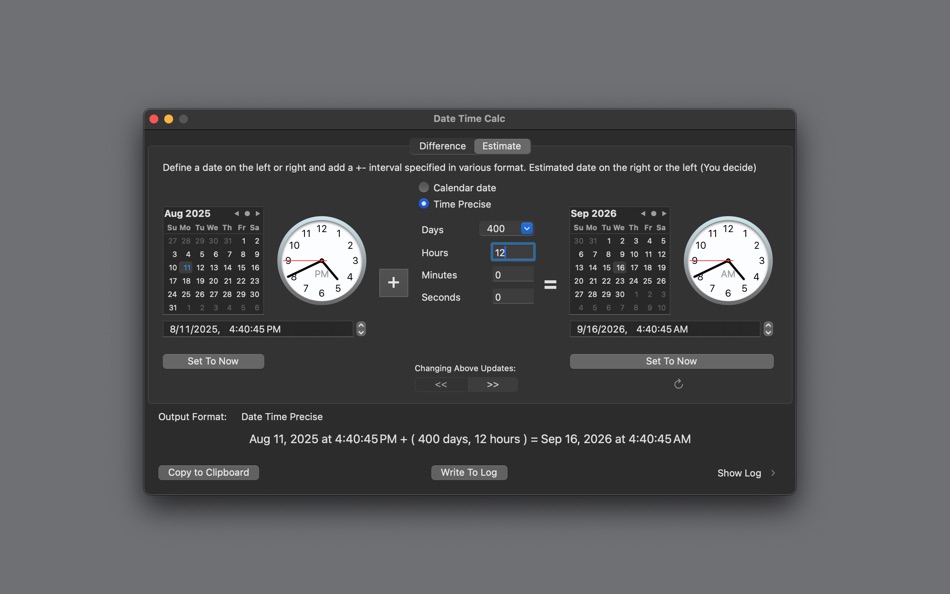950x594 pixels.
Task: Expand Show Log with the chevron
Action: (773, 473)
